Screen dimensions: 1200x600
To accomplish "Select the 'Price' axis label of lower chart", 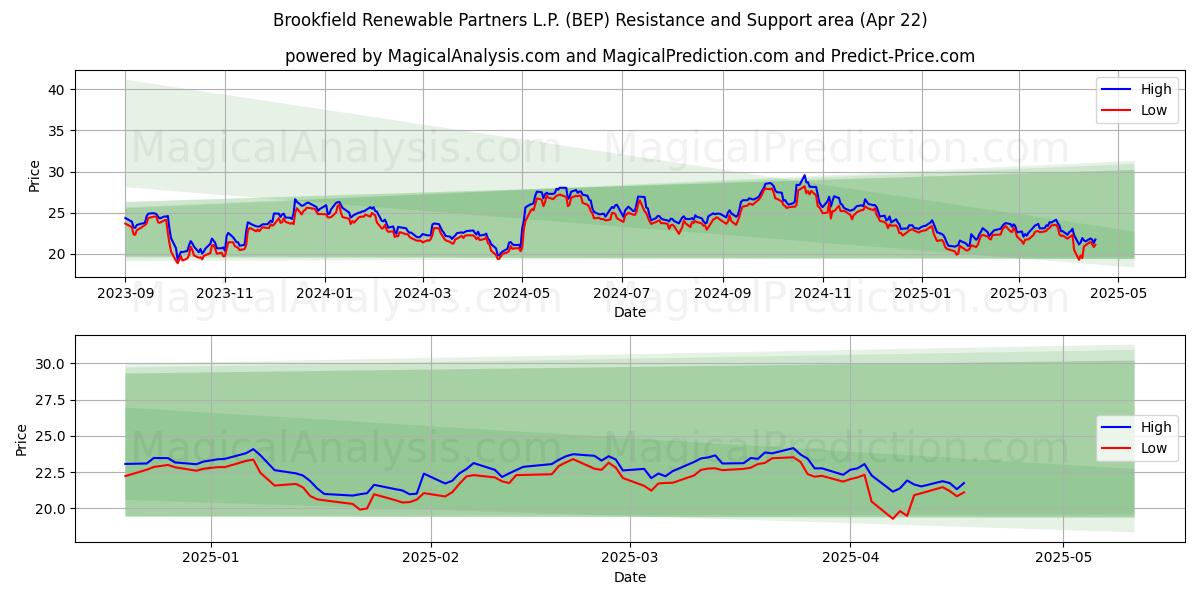I will point(22,439).
